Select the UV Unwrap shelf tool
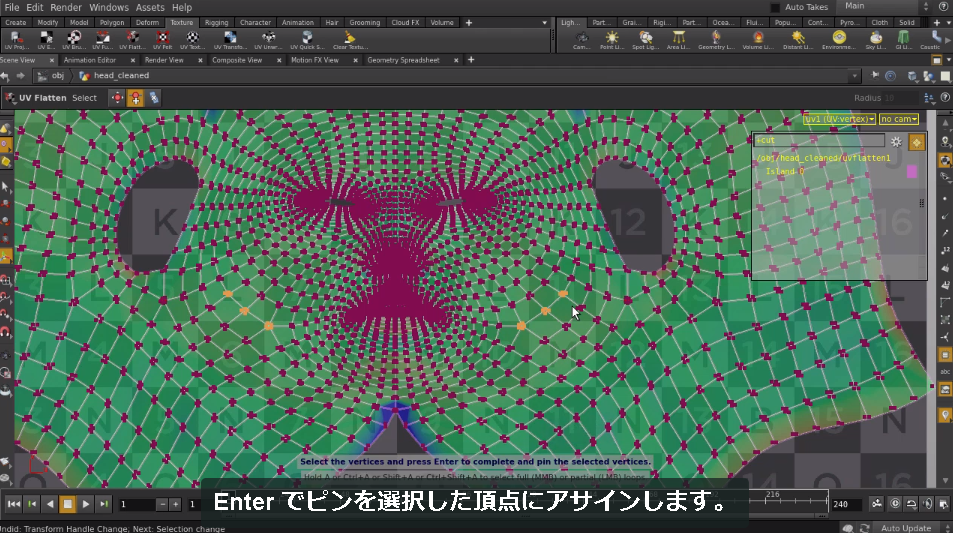Viewport: 953px width, 533px height. tap(268, 40)
